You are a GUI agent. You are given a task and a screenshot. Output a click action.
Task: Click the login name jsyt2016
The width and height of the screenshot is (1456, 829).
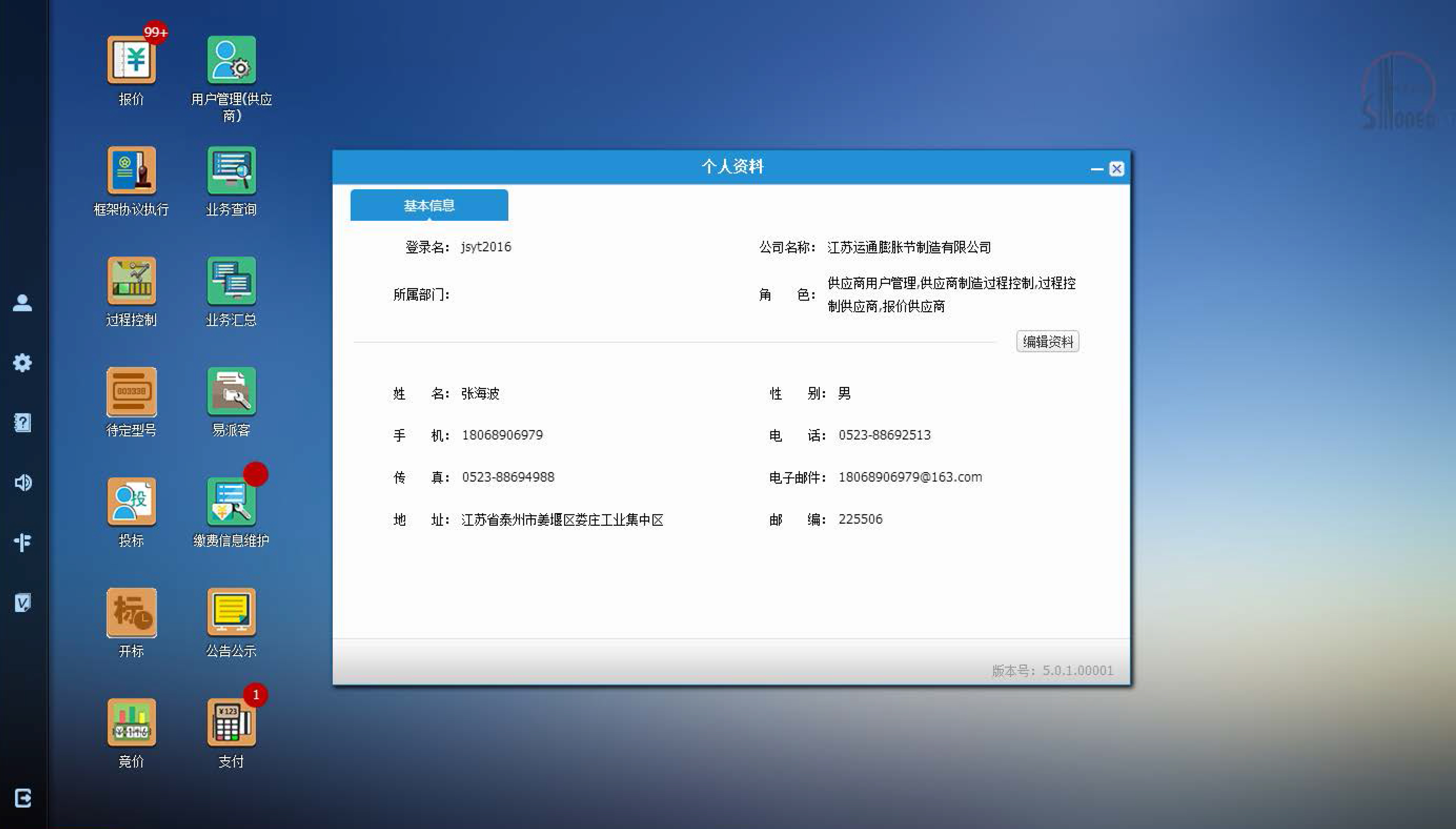pyautogui.click(x=486, y=247)
